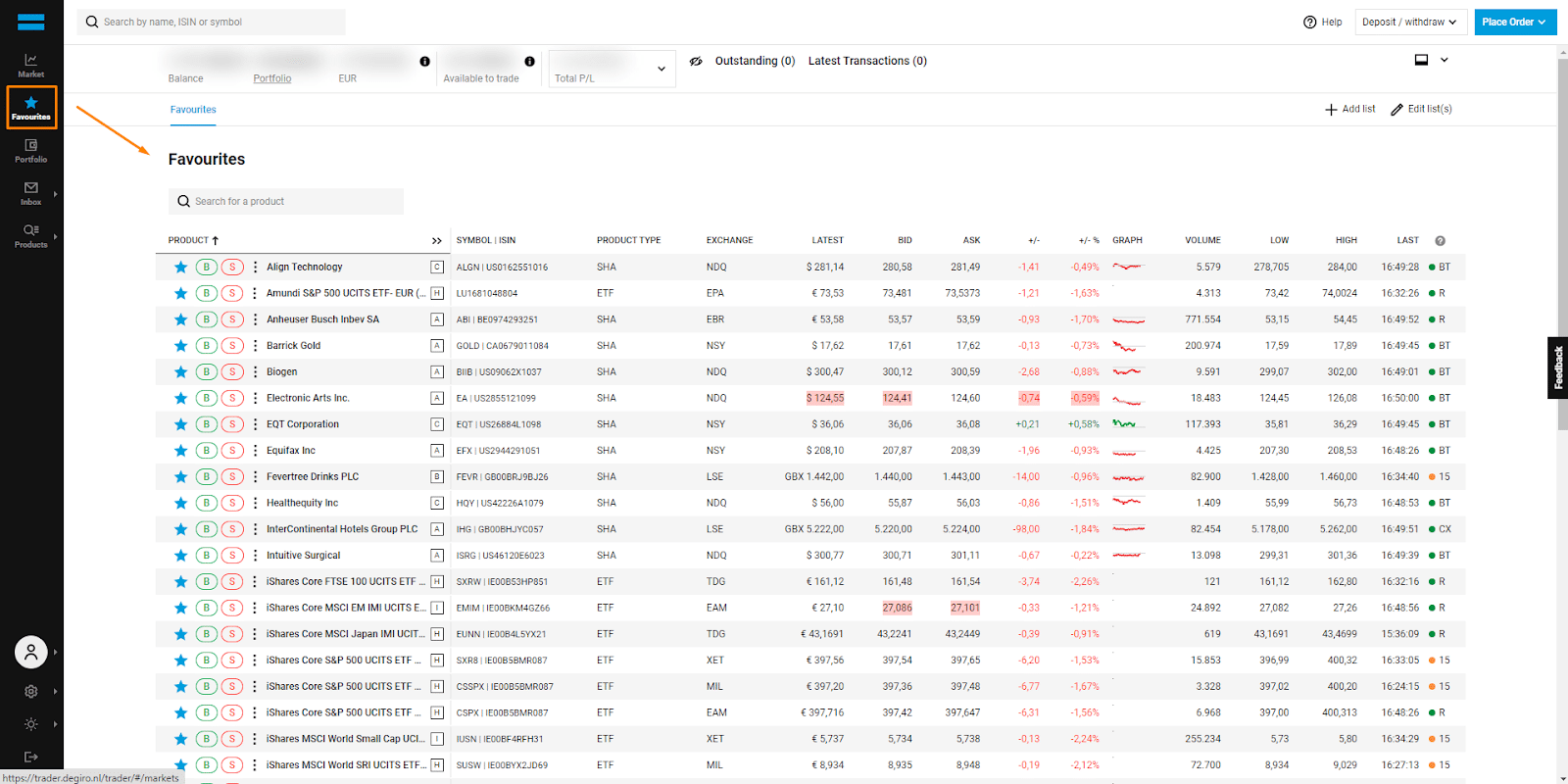Toggle the brightness theme icon
This screenshot has height=784, width=1568.
[31, 724]
